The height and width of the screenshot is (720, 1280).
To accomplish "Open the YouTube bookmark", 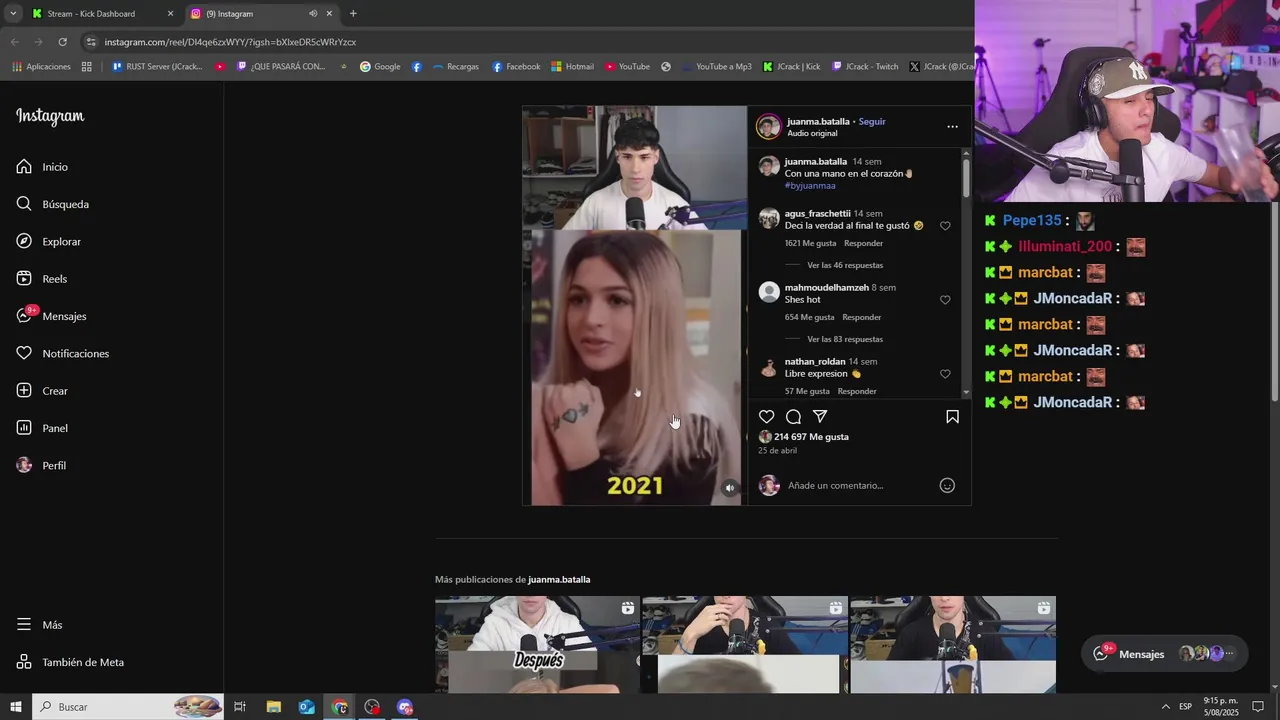I will click(x=626, y=67).
